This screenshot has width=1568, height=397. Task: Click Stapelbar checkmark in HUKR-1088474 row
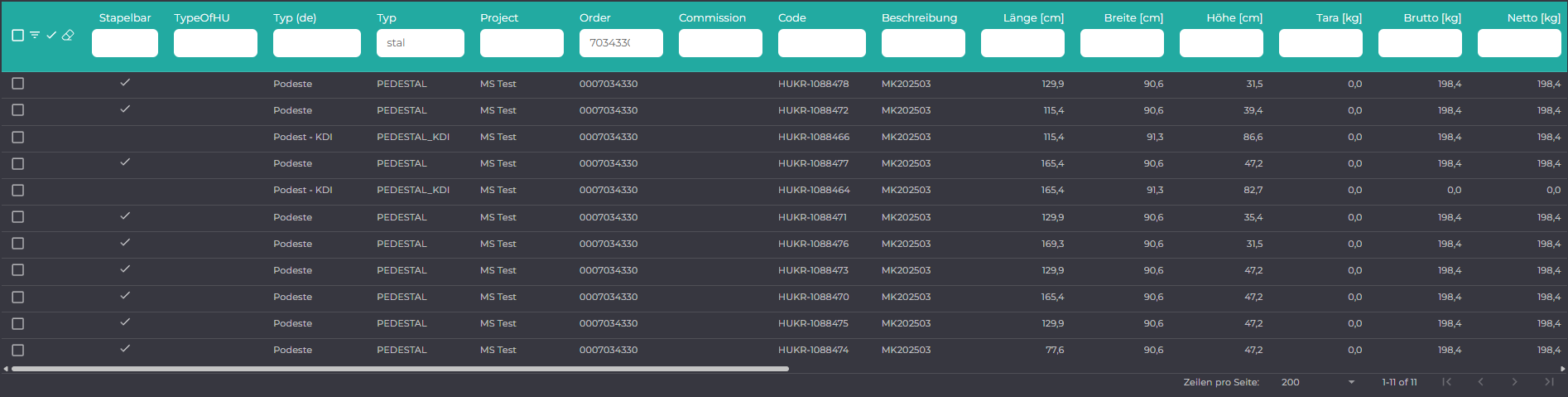tap(125, 349)
